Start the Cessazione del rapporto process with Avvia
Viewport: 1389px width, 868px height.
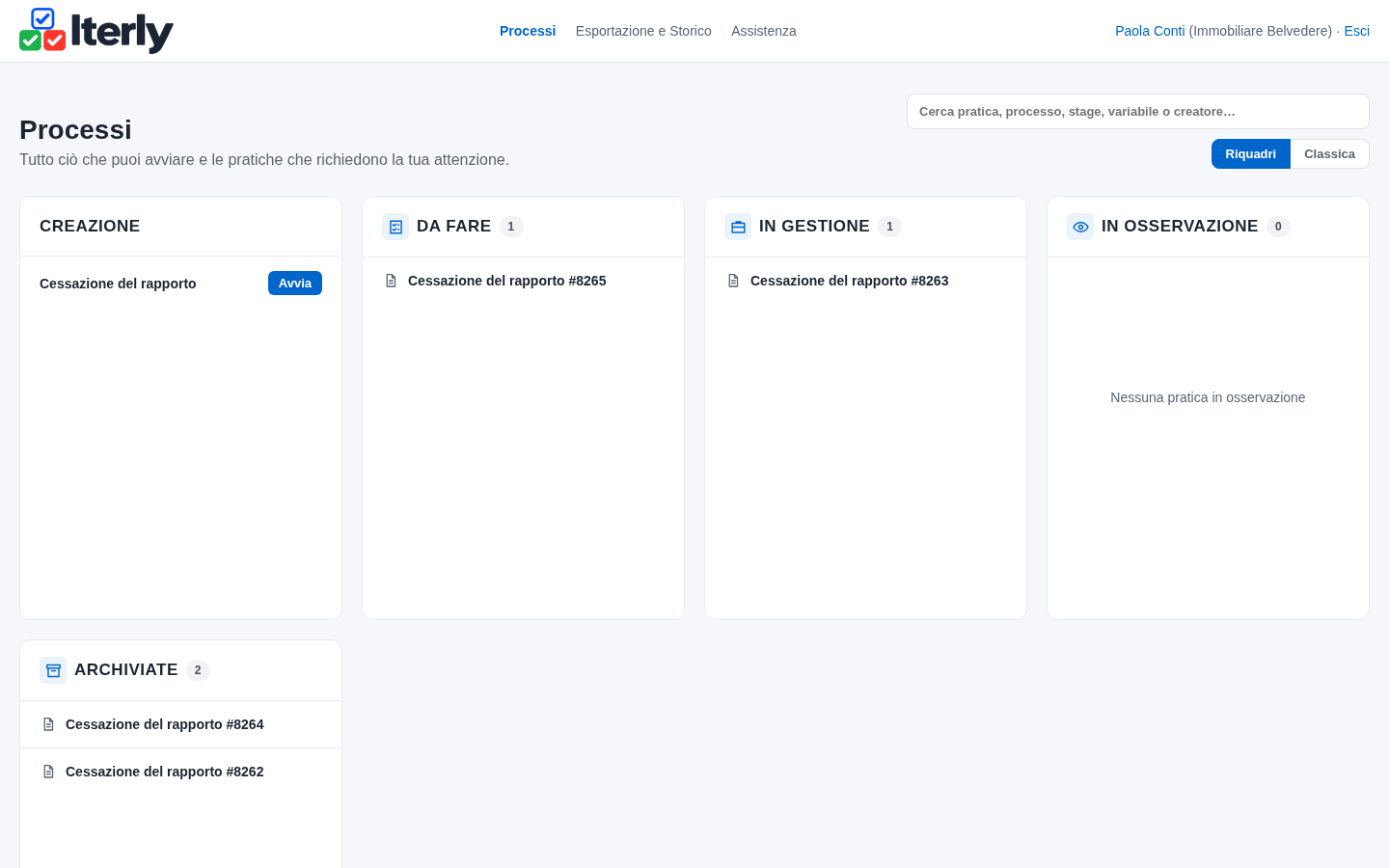tap(295, 284)
